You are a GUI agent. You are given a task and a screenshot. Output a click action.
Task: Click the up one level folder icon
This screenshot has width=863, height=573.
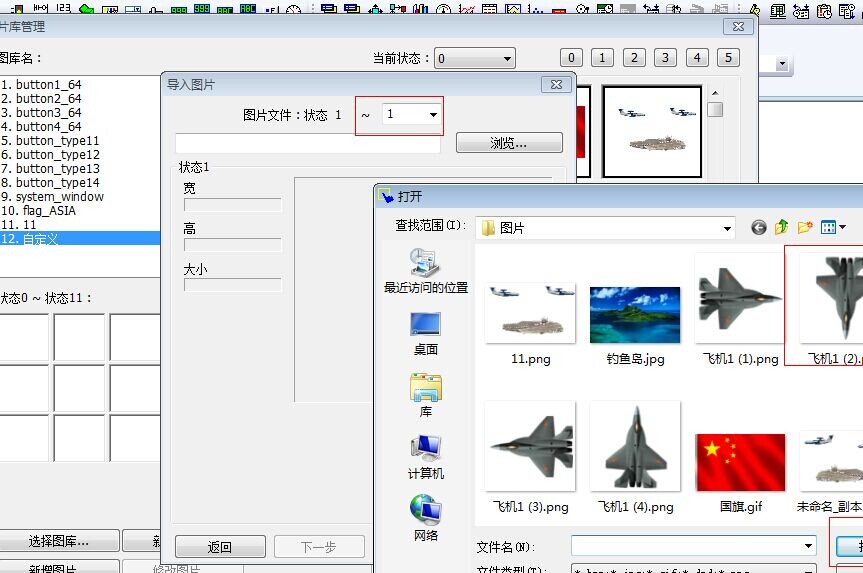point(782,228)
